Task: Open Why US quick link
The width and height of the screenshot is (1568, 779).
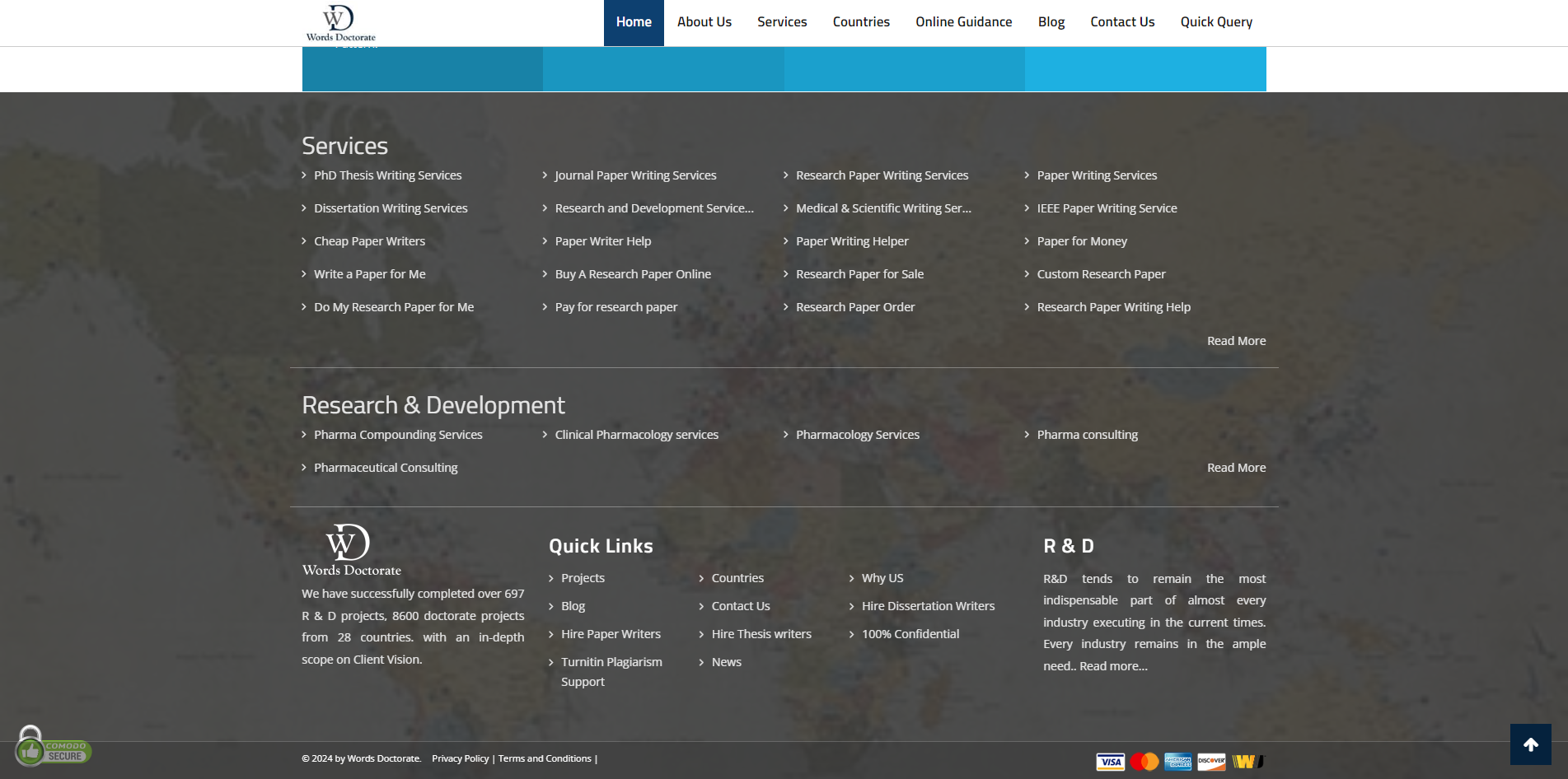Action: pos(882,578)
